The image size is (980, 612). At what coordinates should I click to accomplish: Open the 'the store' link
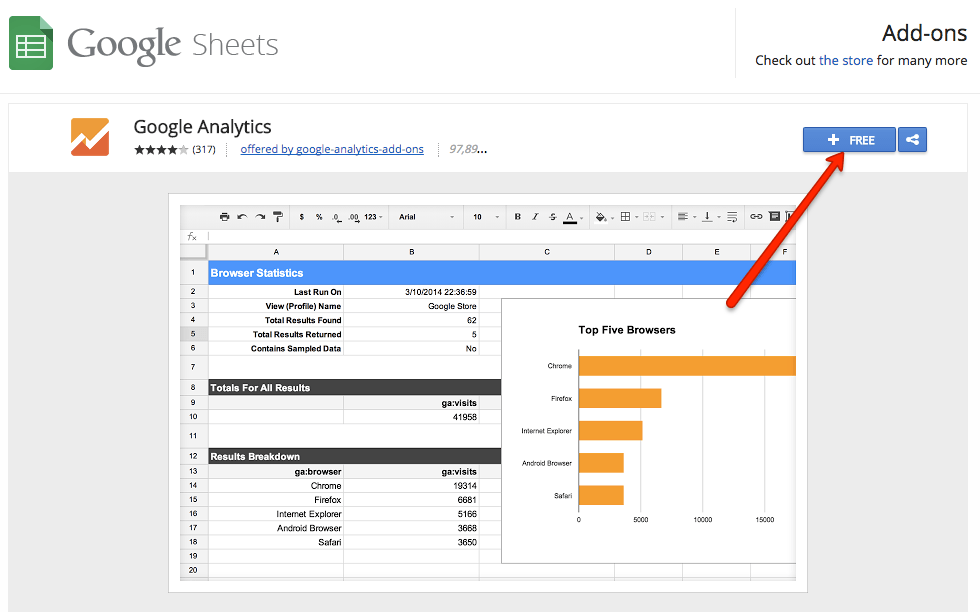pyautogui.click(x=846, y=61)
